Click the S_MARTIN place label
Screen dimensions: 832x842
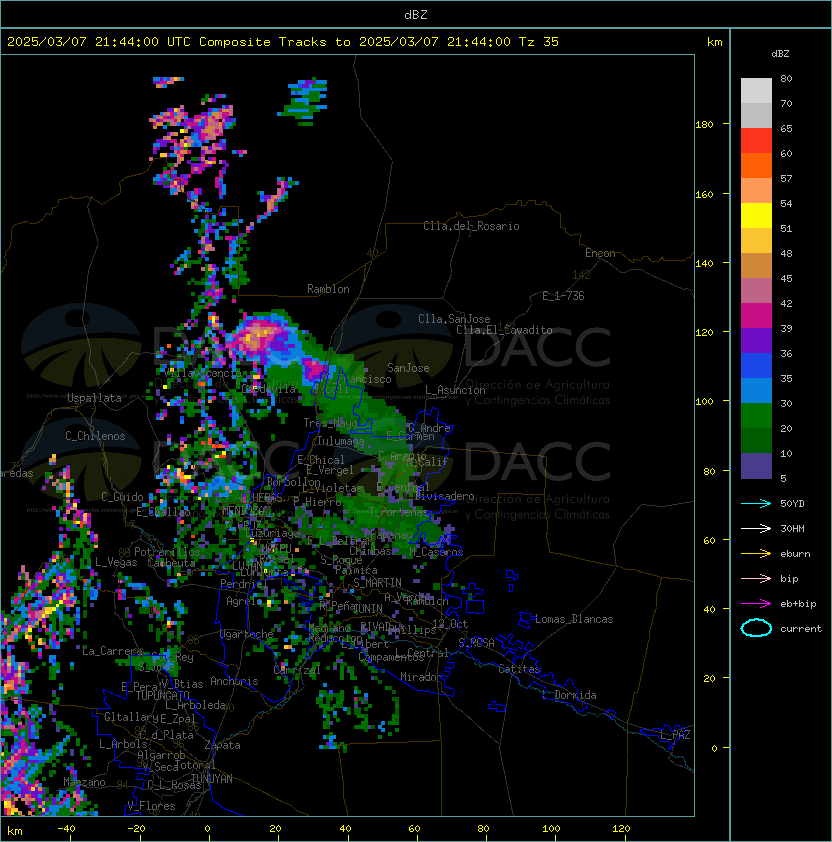point(377,583)
